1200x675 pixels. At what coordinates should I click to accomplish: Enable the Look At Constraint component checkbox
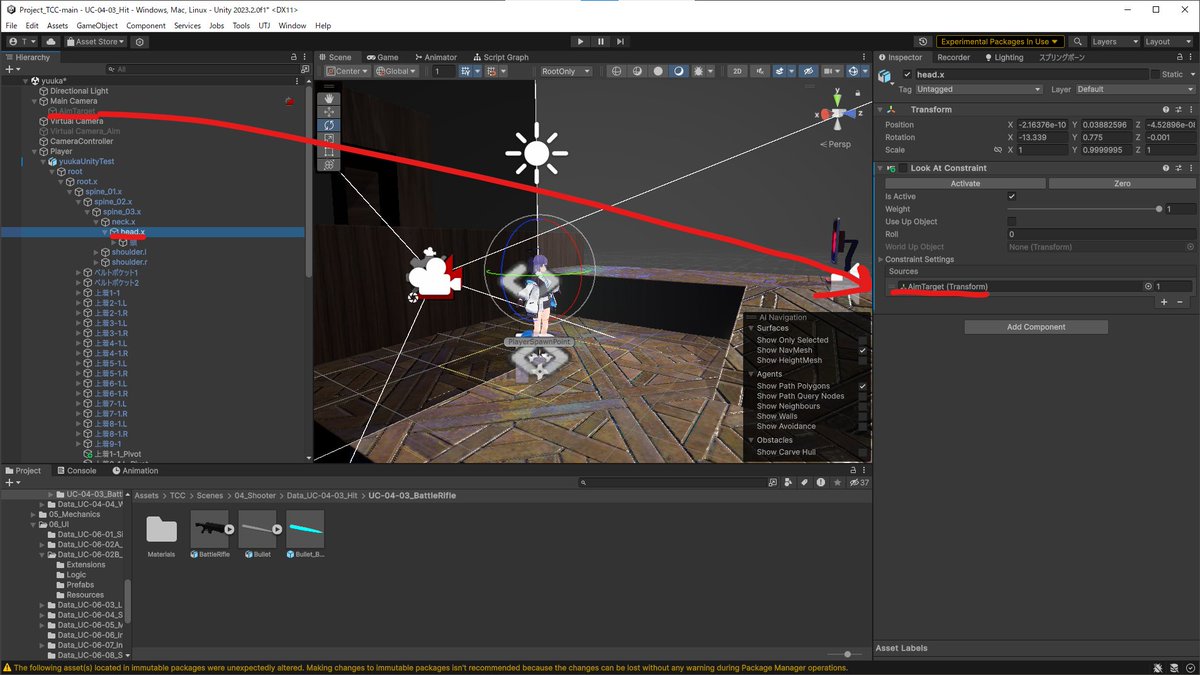pyautogui.click(x=903, y=168)
